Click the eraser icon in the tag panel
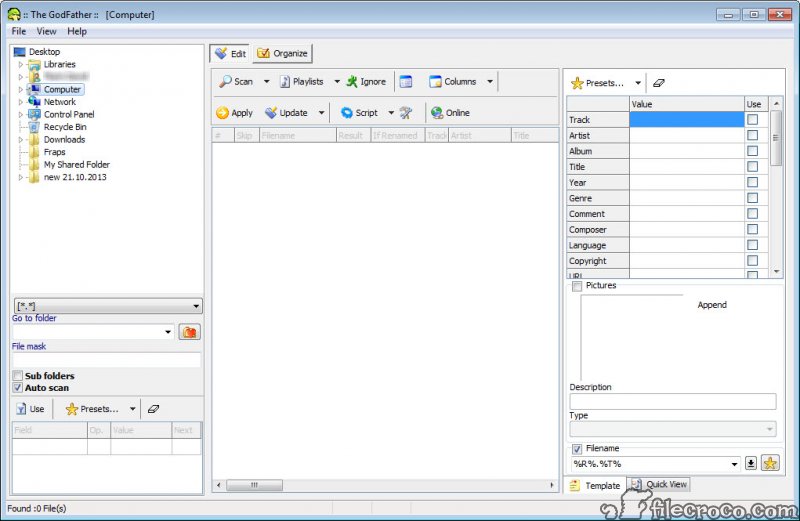 coord(659,83)
